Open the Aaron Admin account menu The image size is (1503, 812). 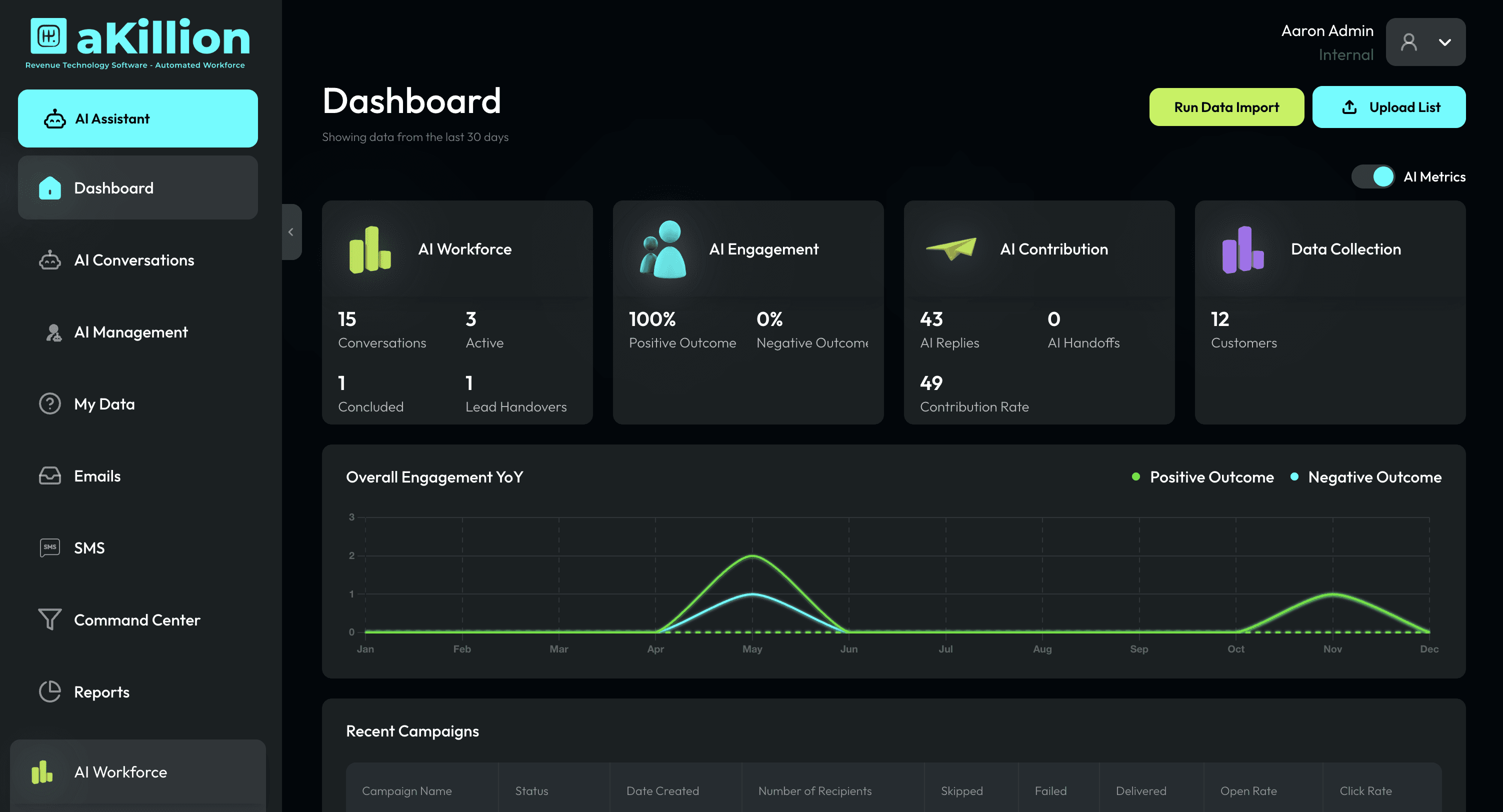[1327, 31]
